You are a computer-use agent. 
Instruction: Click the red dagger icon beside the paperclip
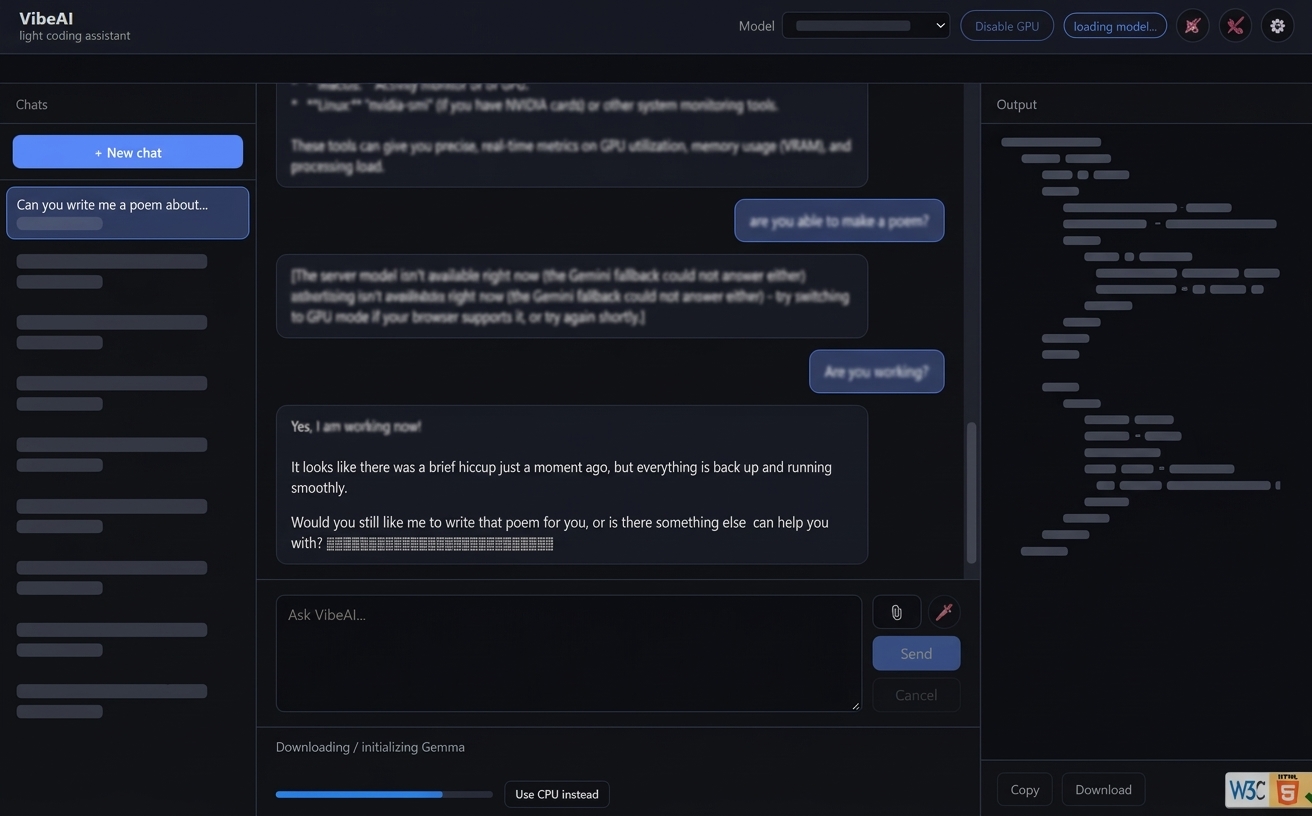pos(944,612)
